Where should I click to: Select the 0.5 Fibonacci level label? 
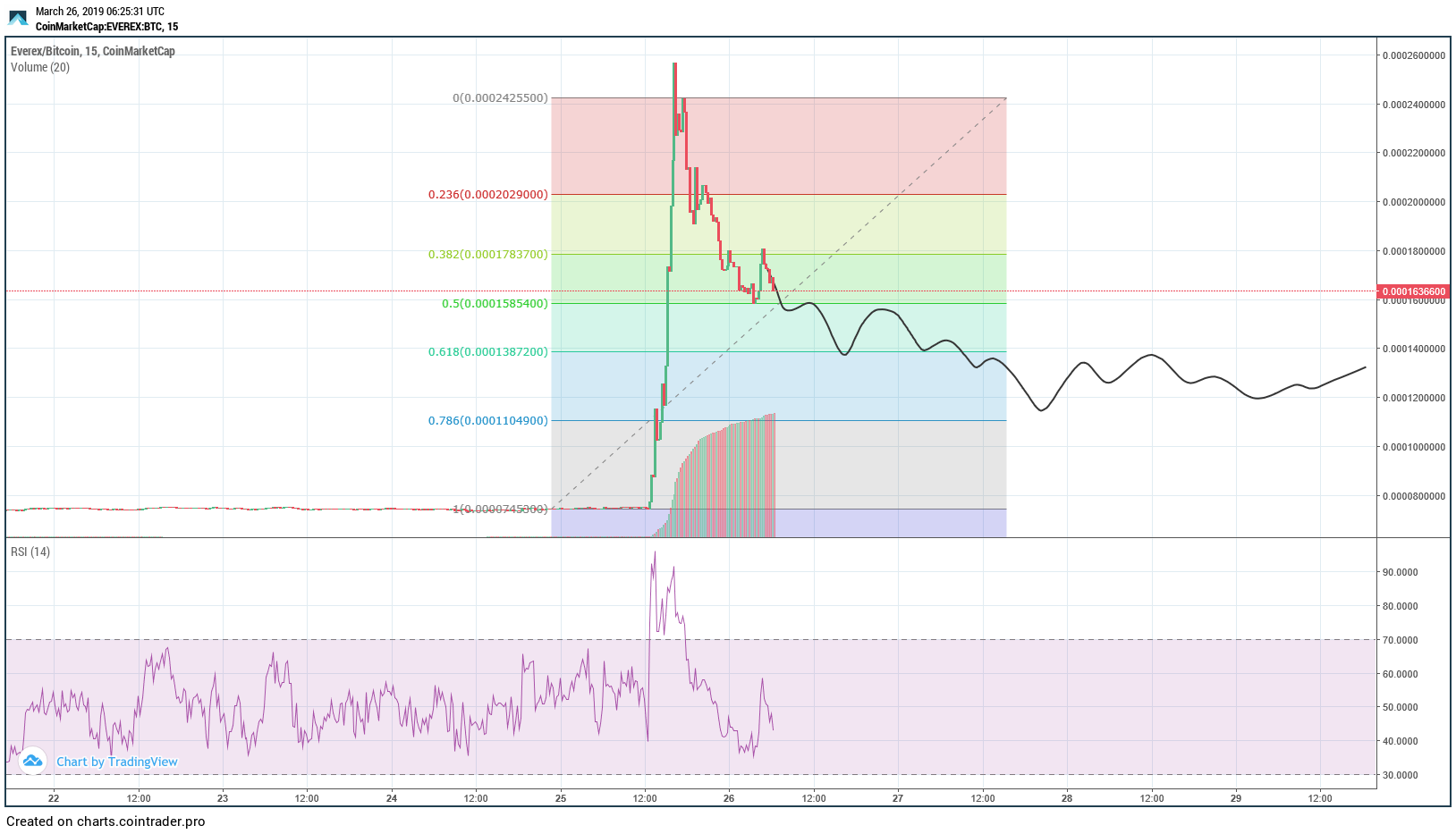(495, 303)
